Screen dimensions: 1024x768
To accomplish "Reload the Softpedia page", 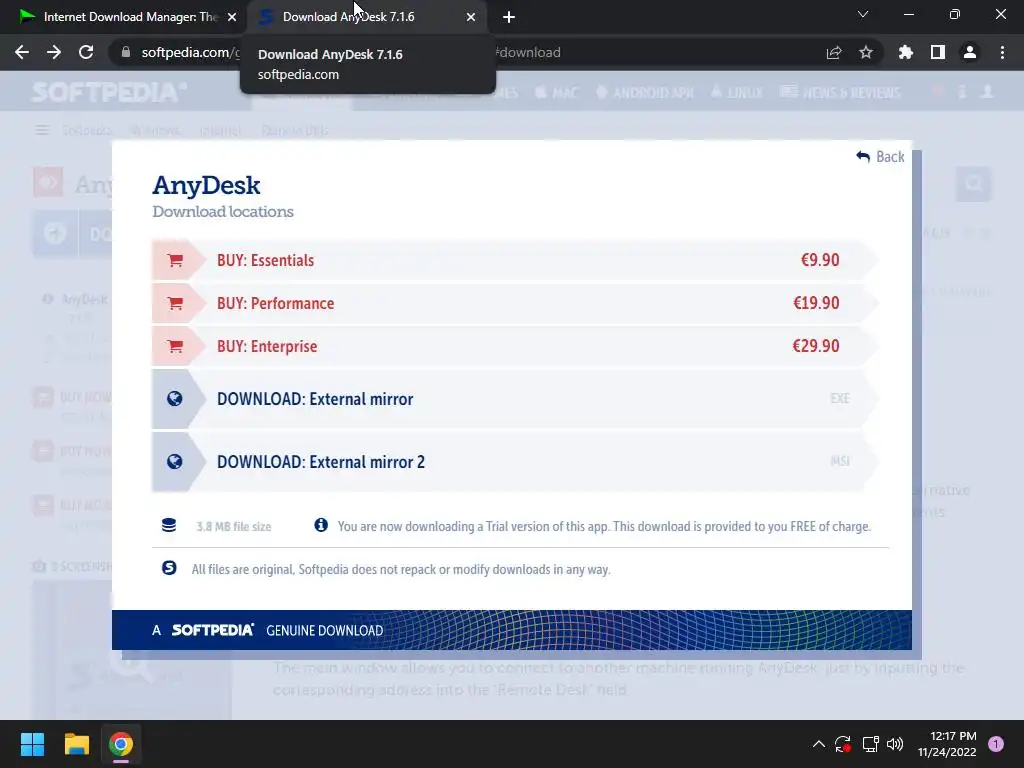I will coord(86,52).
